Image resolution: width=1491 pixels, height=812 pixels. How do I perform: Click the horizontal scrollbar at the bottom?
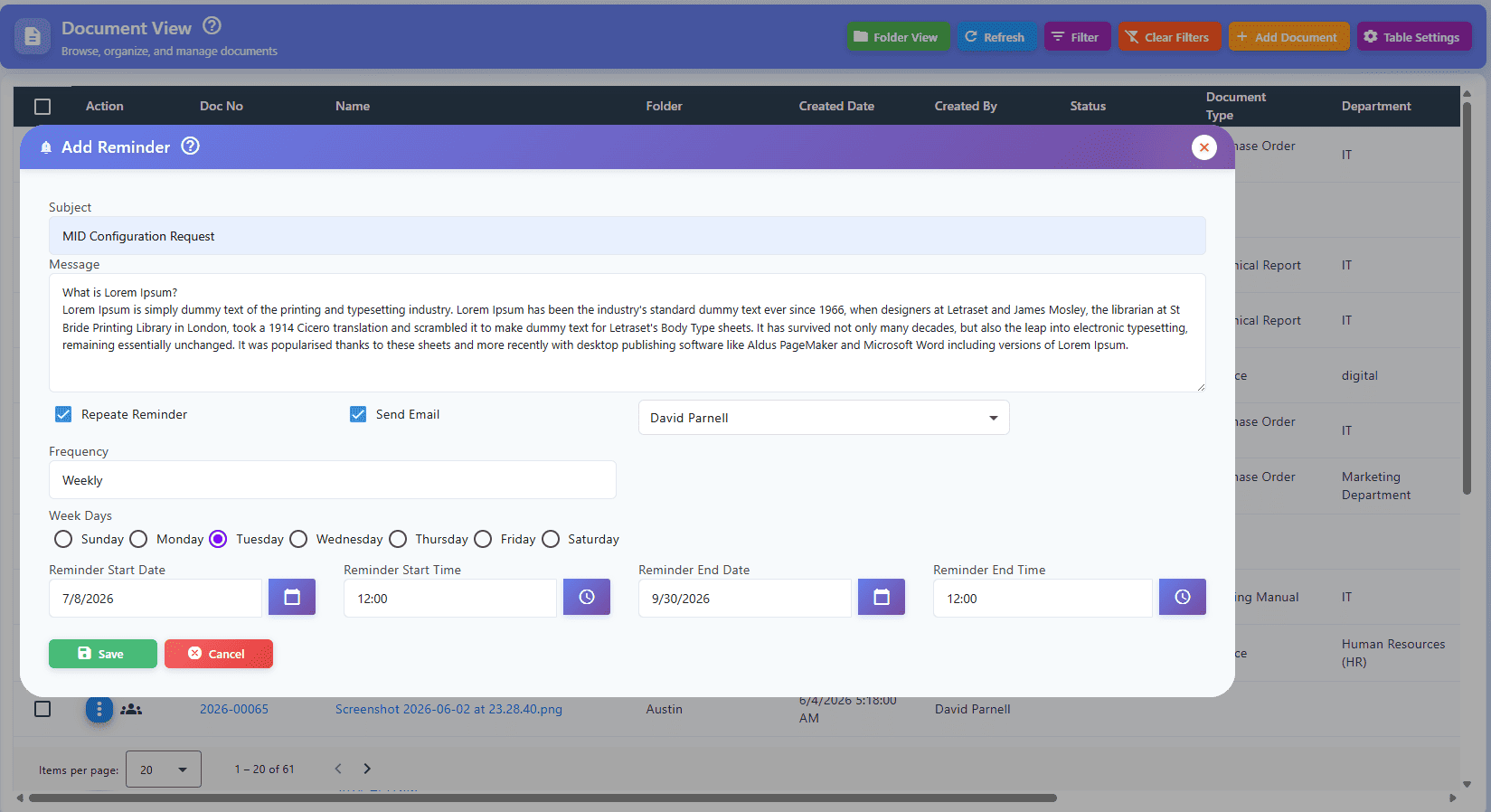click(543, 798)
